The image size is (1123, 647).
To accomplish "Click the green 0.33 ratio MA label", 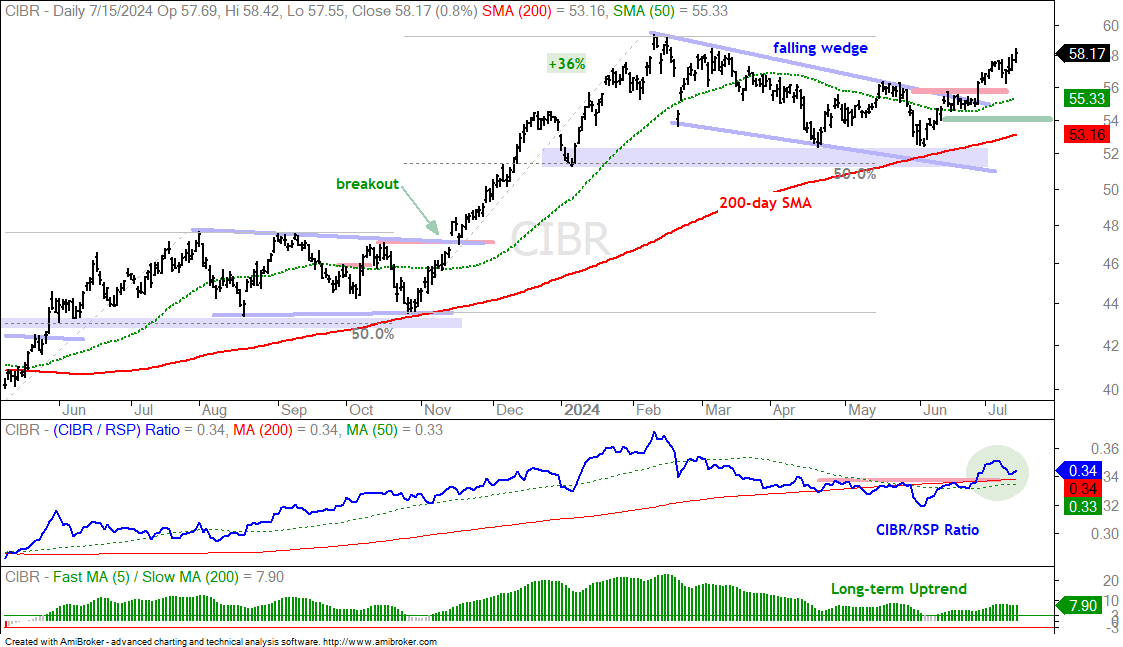I will [1084, 507].
